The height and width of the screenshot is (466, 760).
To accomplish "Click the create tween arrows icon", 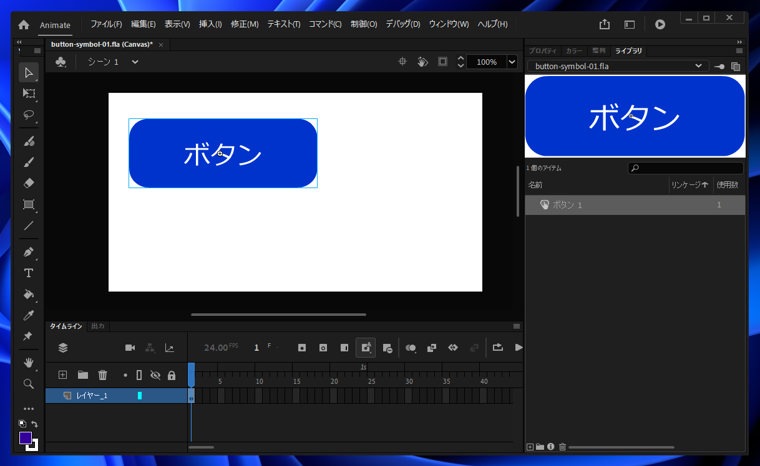I will point(453,347).
